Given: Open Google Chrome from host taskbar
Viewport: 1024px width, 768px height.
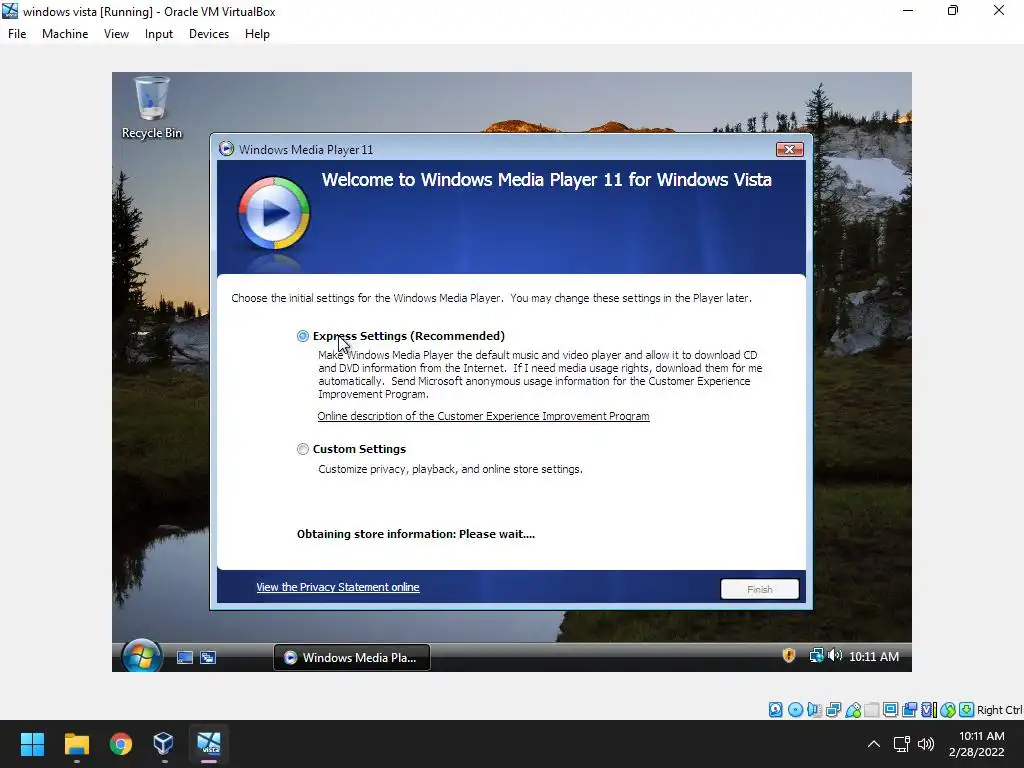Looking at the screenshot, I should [121, 744].
